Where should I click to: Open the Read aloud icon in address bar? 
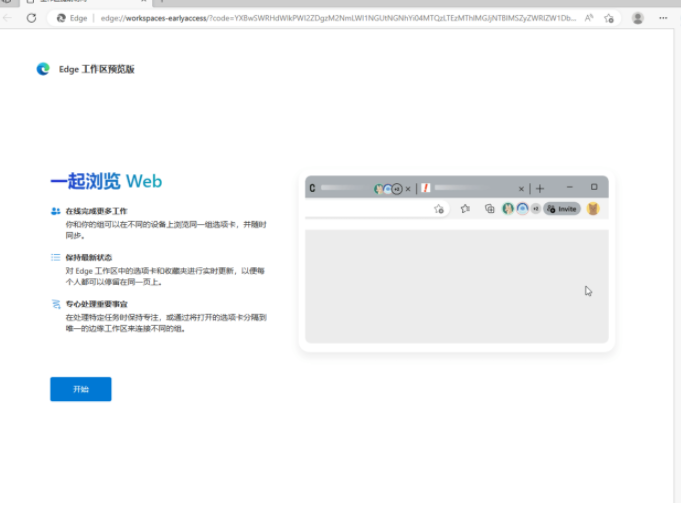click(588, 18)
